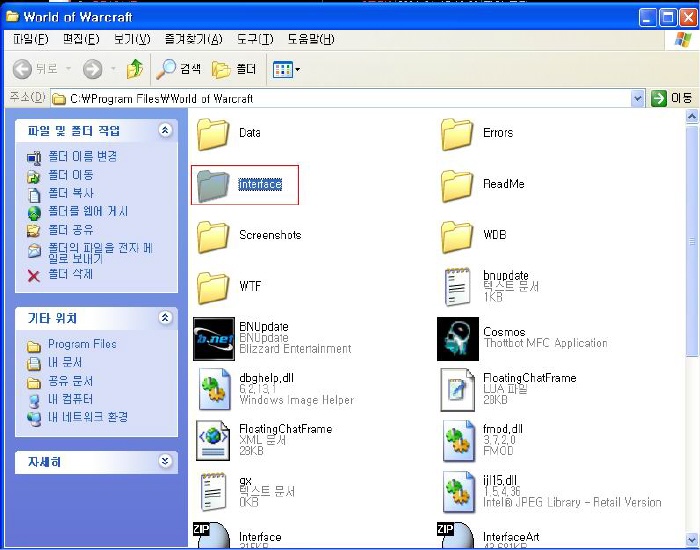Click the 이동 go button
Screen dimensions: 700x550
(672, 98)
